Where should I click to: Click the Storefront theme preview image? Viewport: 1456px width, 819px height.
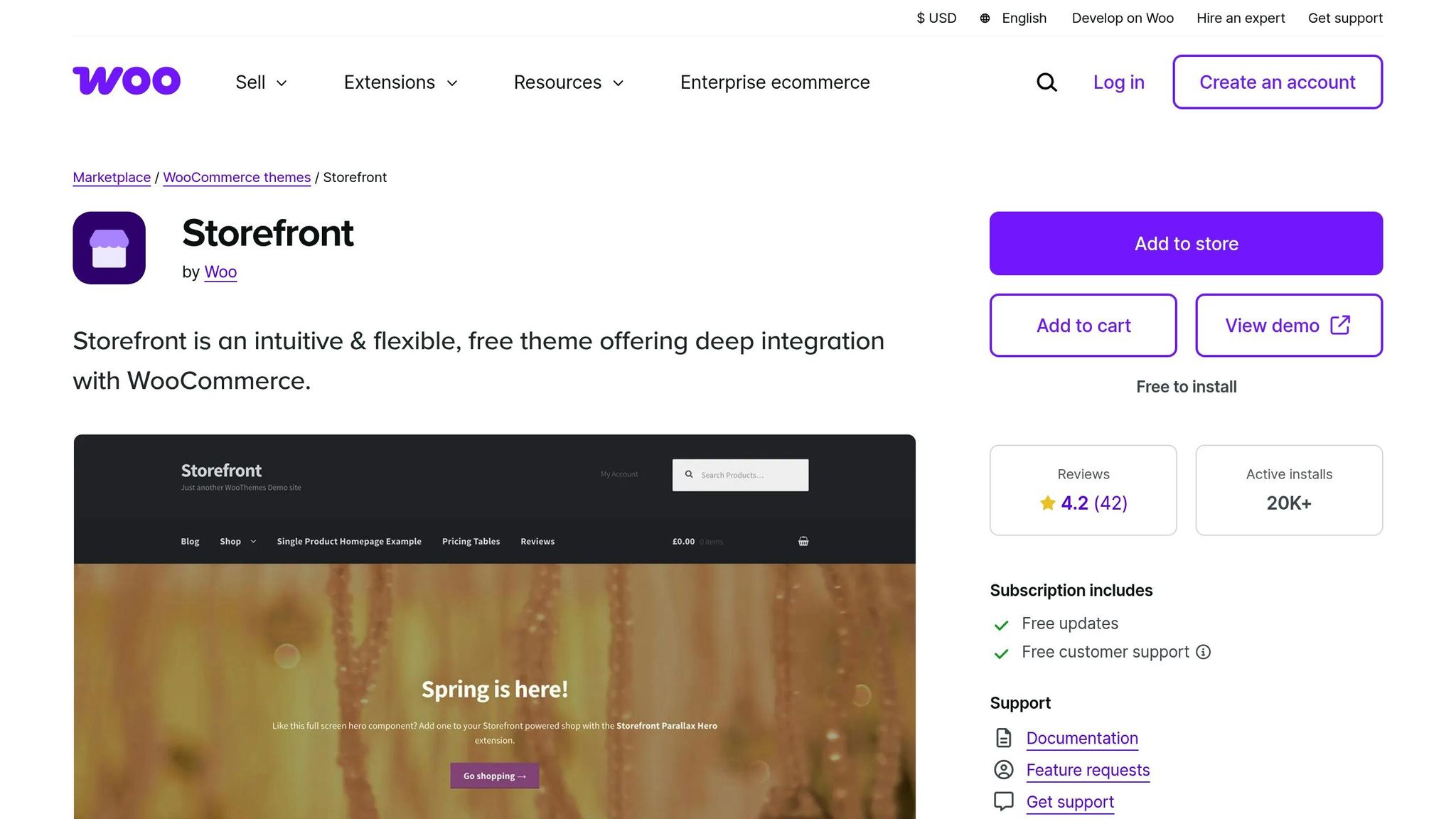[x=494, y=626]
